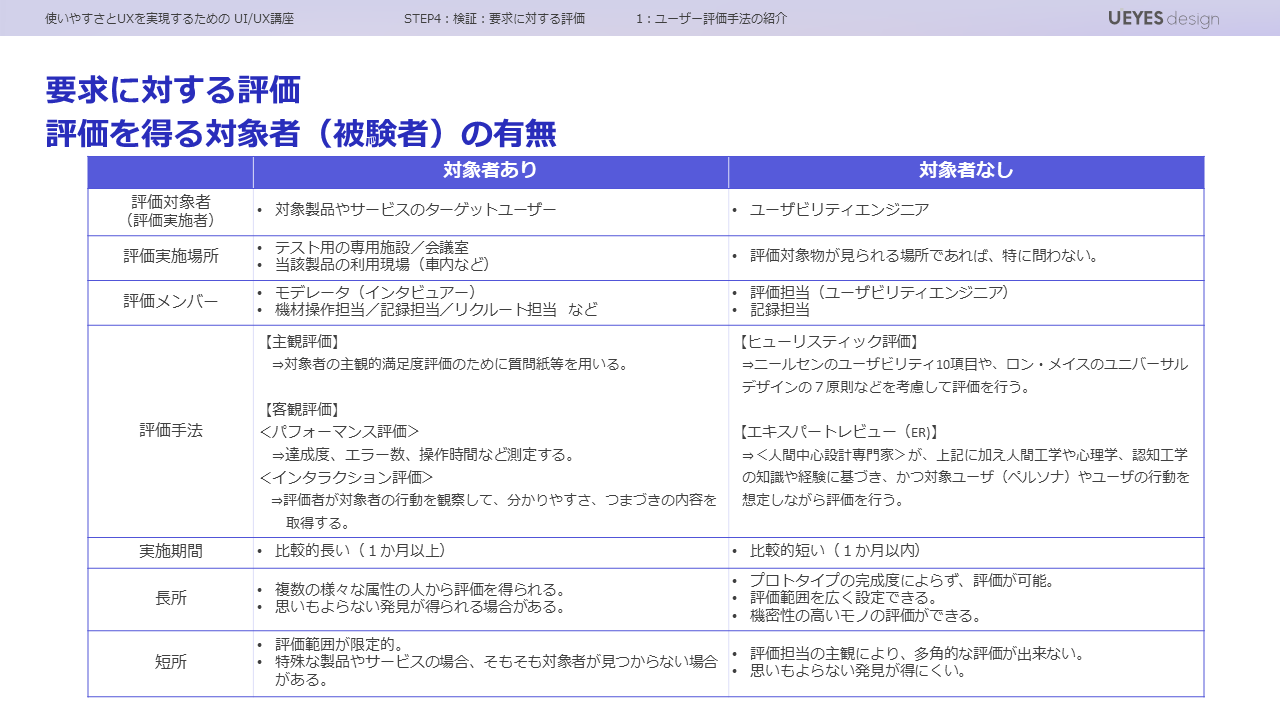Click the 評価手法 row label

171,430
